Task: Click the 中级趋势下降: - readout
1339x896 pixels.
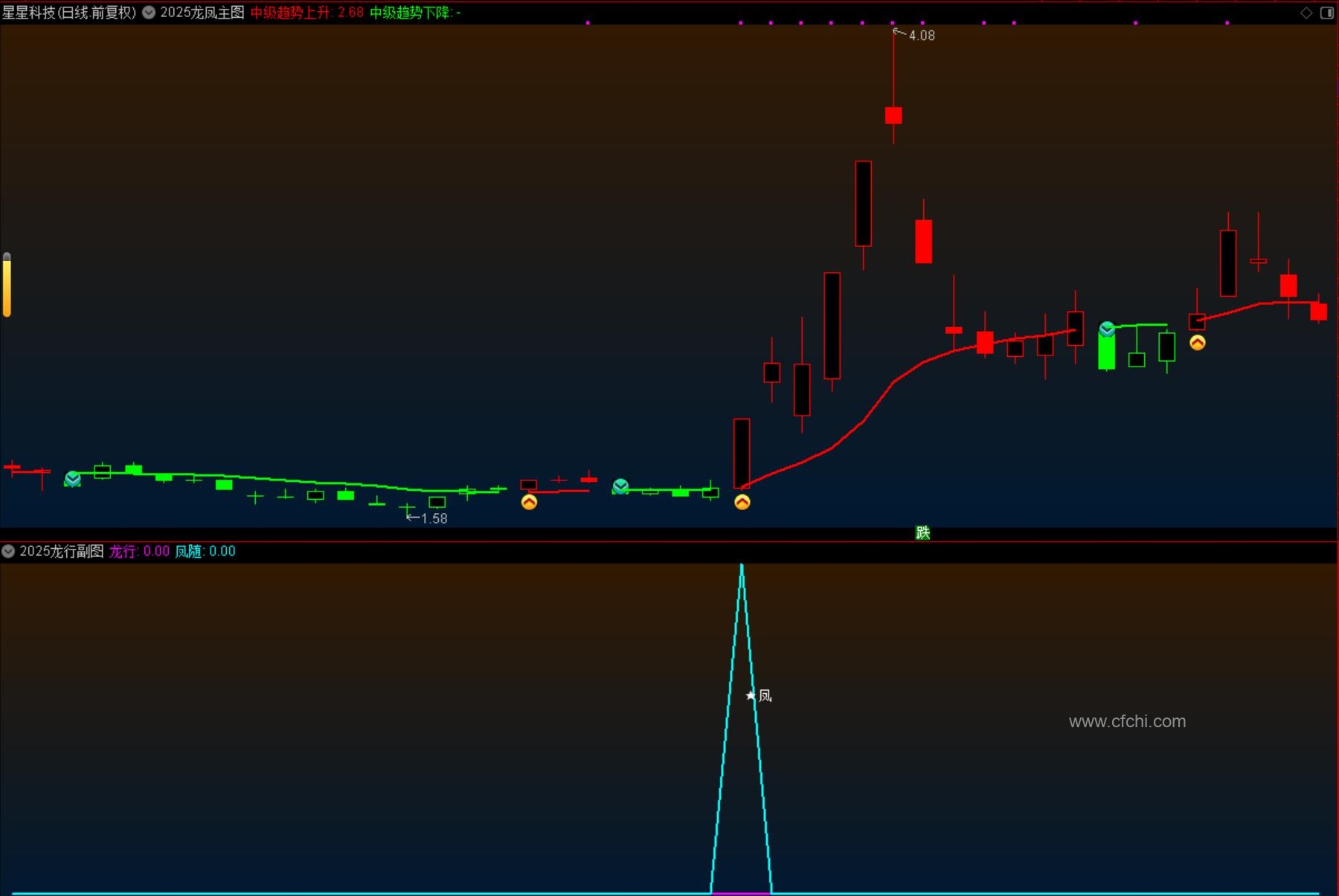Action: click(x=415, y=13)
